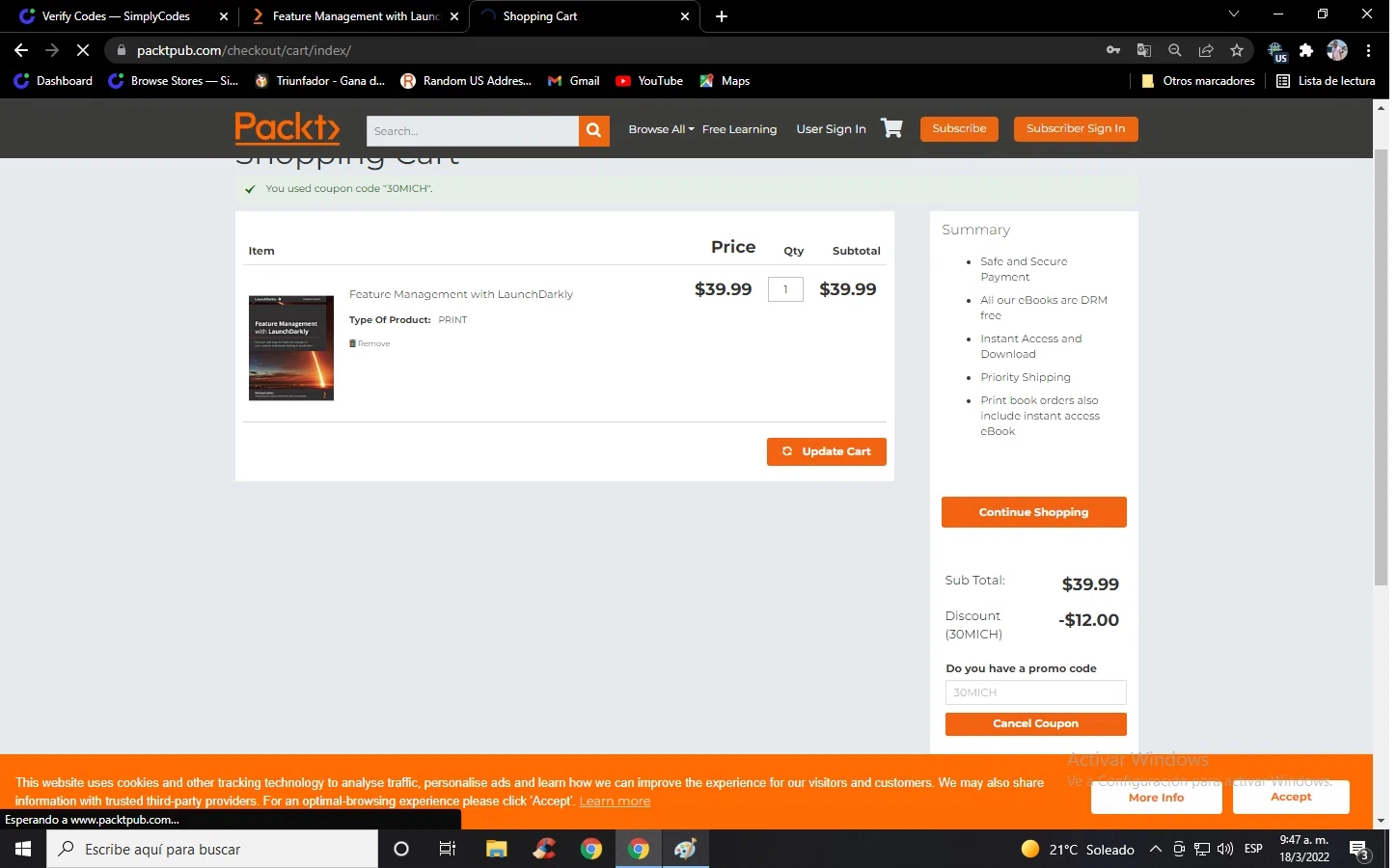Screen dimensions: 1397x868
Task: Close the Verify Codes tab
Action: click(224, 16)
